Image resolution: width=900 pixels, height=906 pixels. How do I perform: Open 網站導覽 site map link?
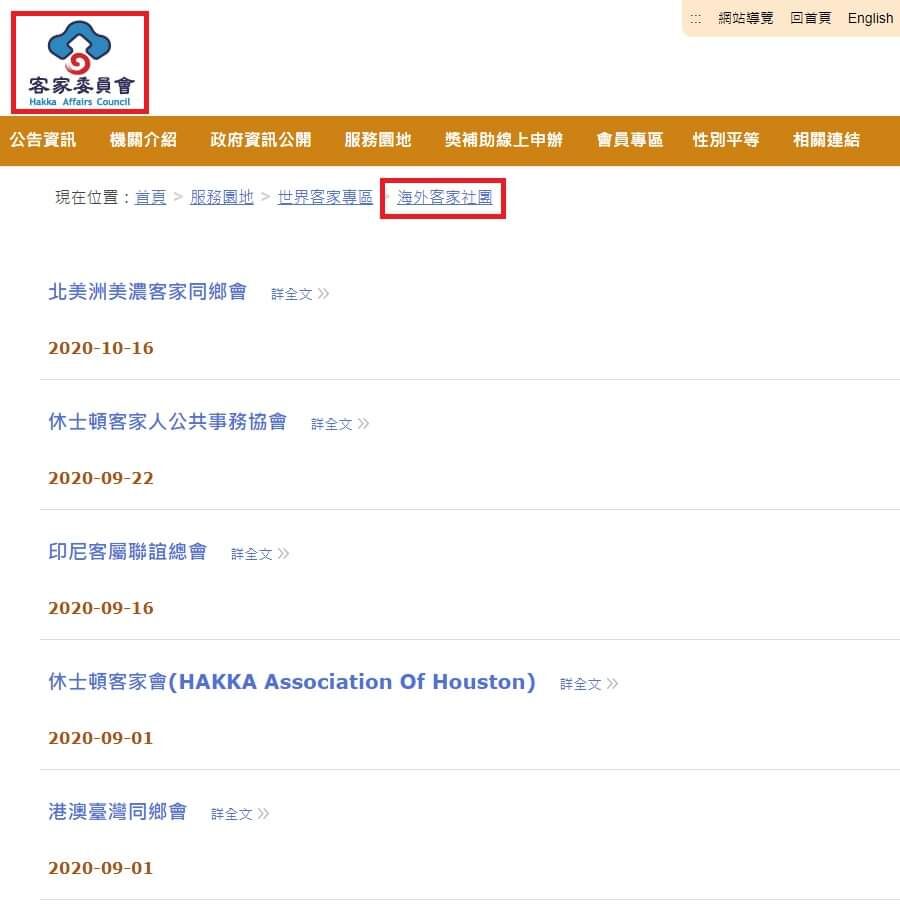coord(745,18)
